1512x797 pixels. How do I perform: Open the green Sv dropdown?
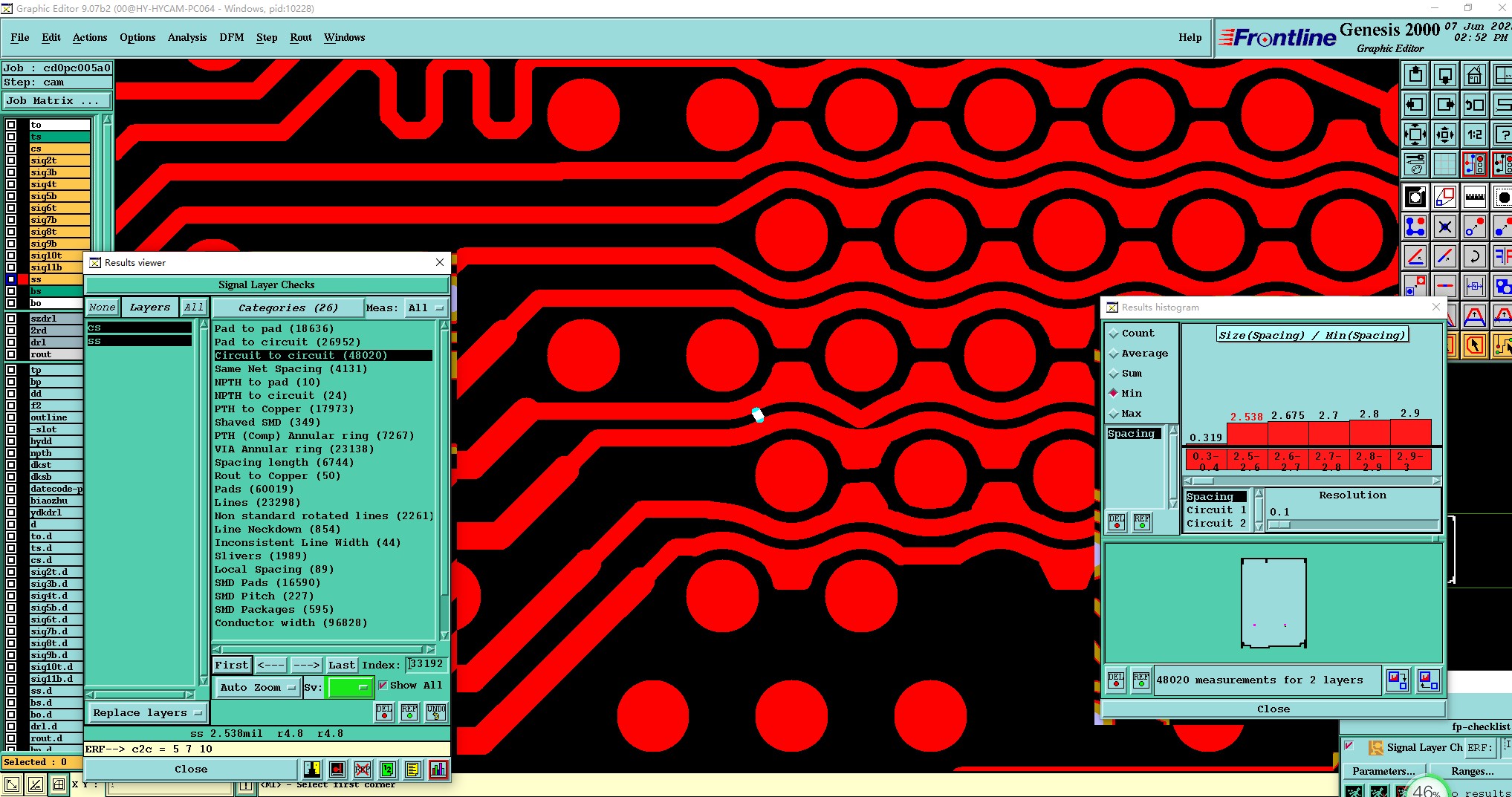[350, 687]
